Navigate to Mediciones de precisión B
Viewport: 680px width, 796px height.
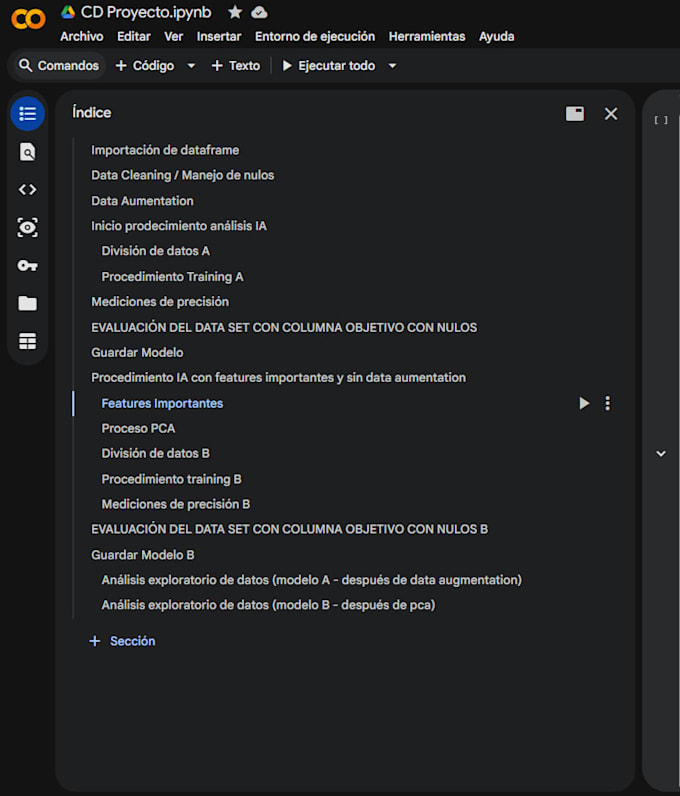tap(176, 504)
